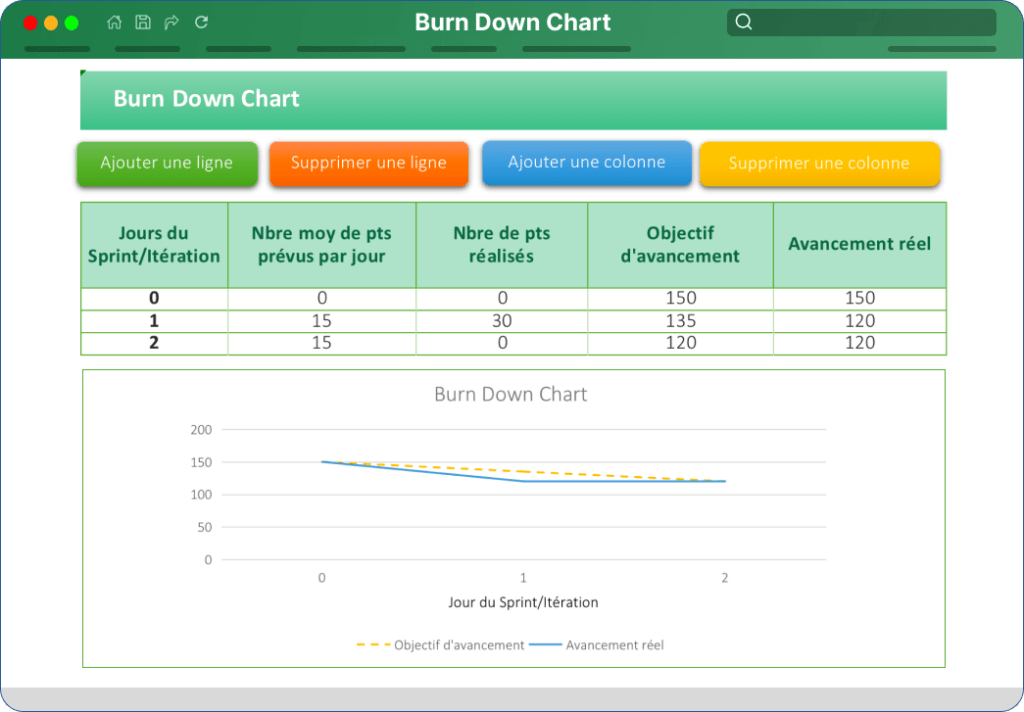Click the green Burn Down Chart banner heading
1024x712 pixels.
click(x=206, y=99)
